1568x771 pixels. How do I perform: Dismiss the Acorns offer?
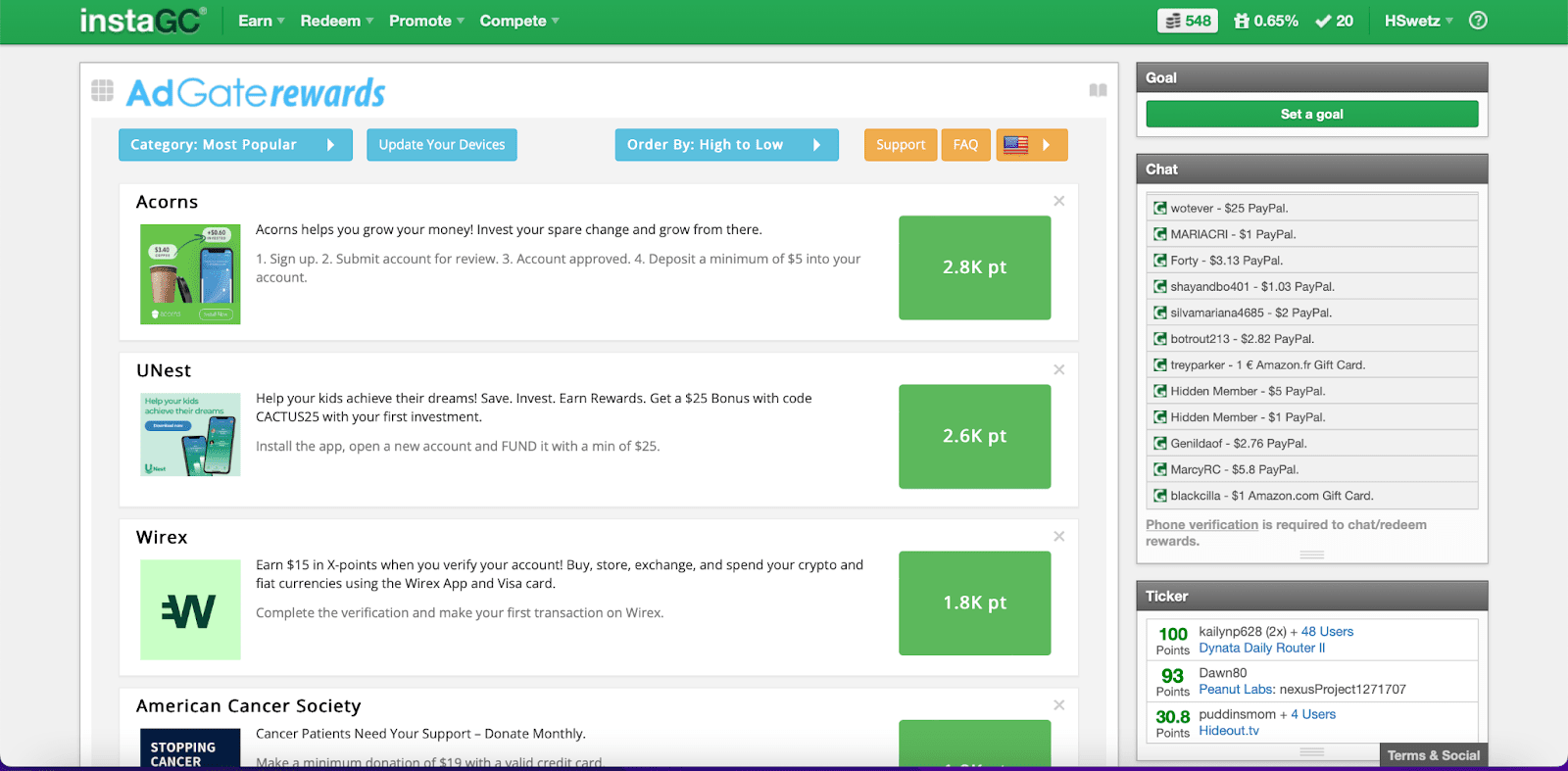pos(1059,201)
